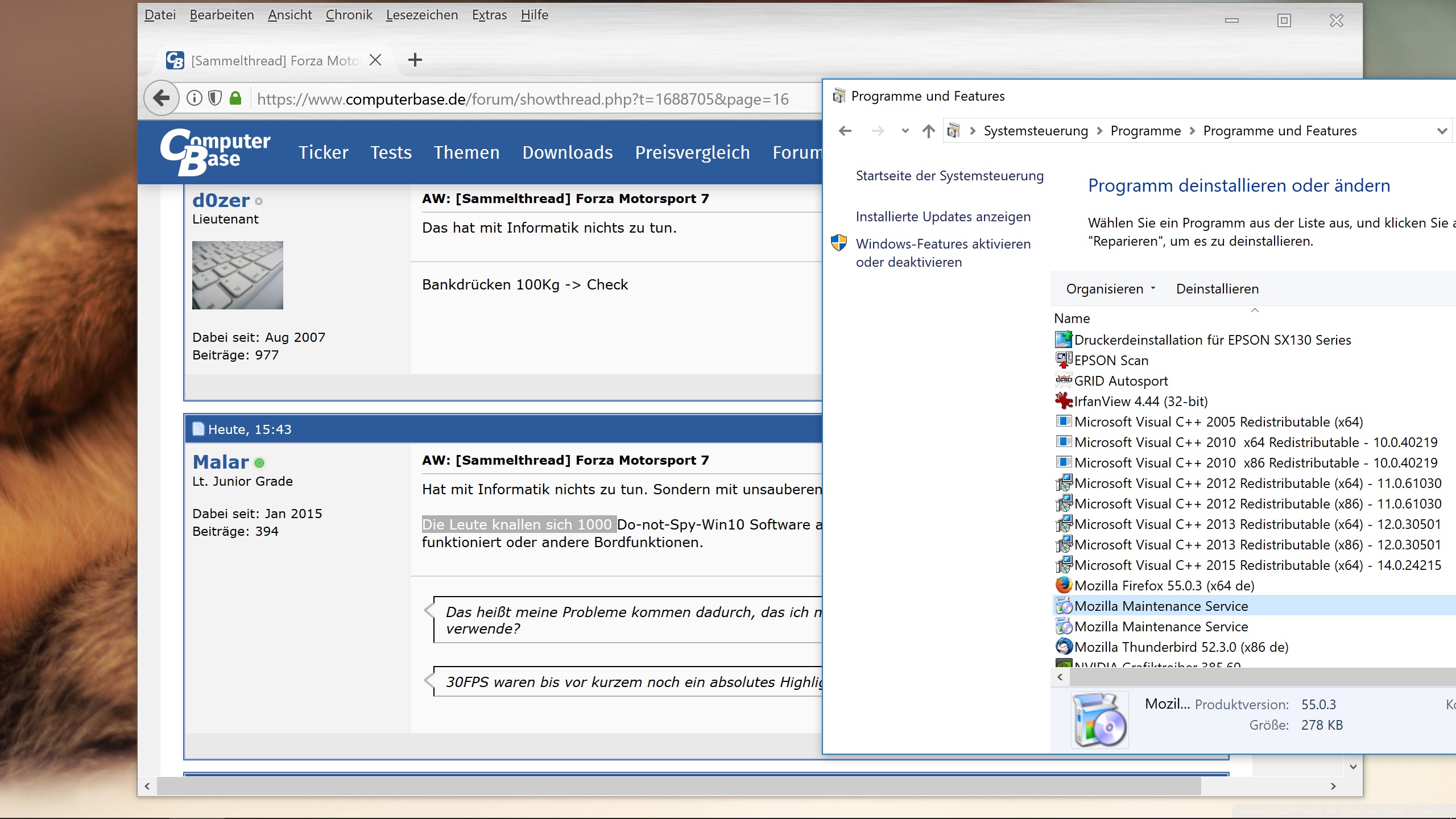The width and height of the screenshot is (1456, 819).
Task: Open a new tab with the plus icon
Action: click(x=415, y=60)
